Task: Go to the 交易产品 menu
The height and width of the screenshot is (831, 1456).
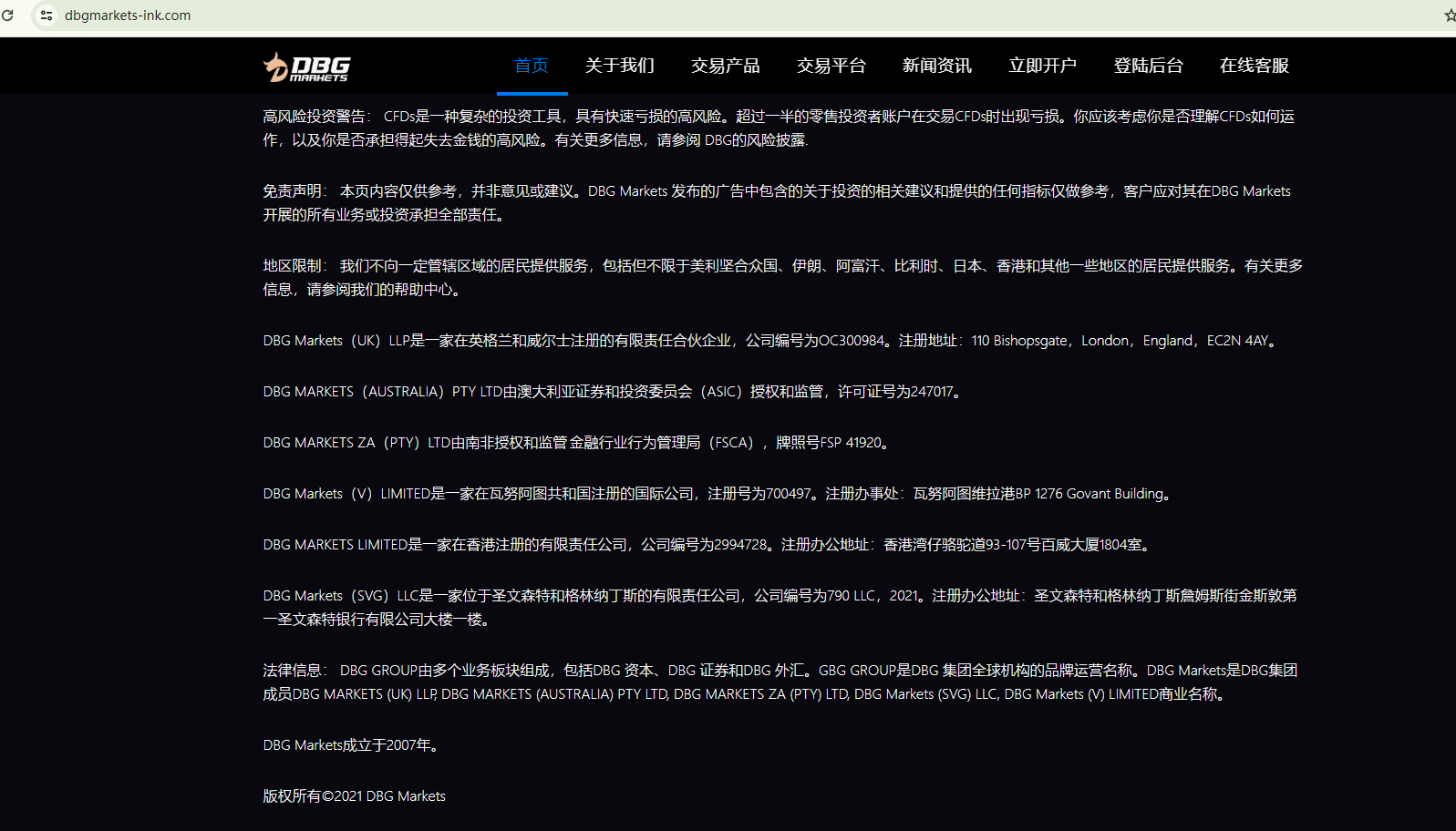Action: [726, 66]
